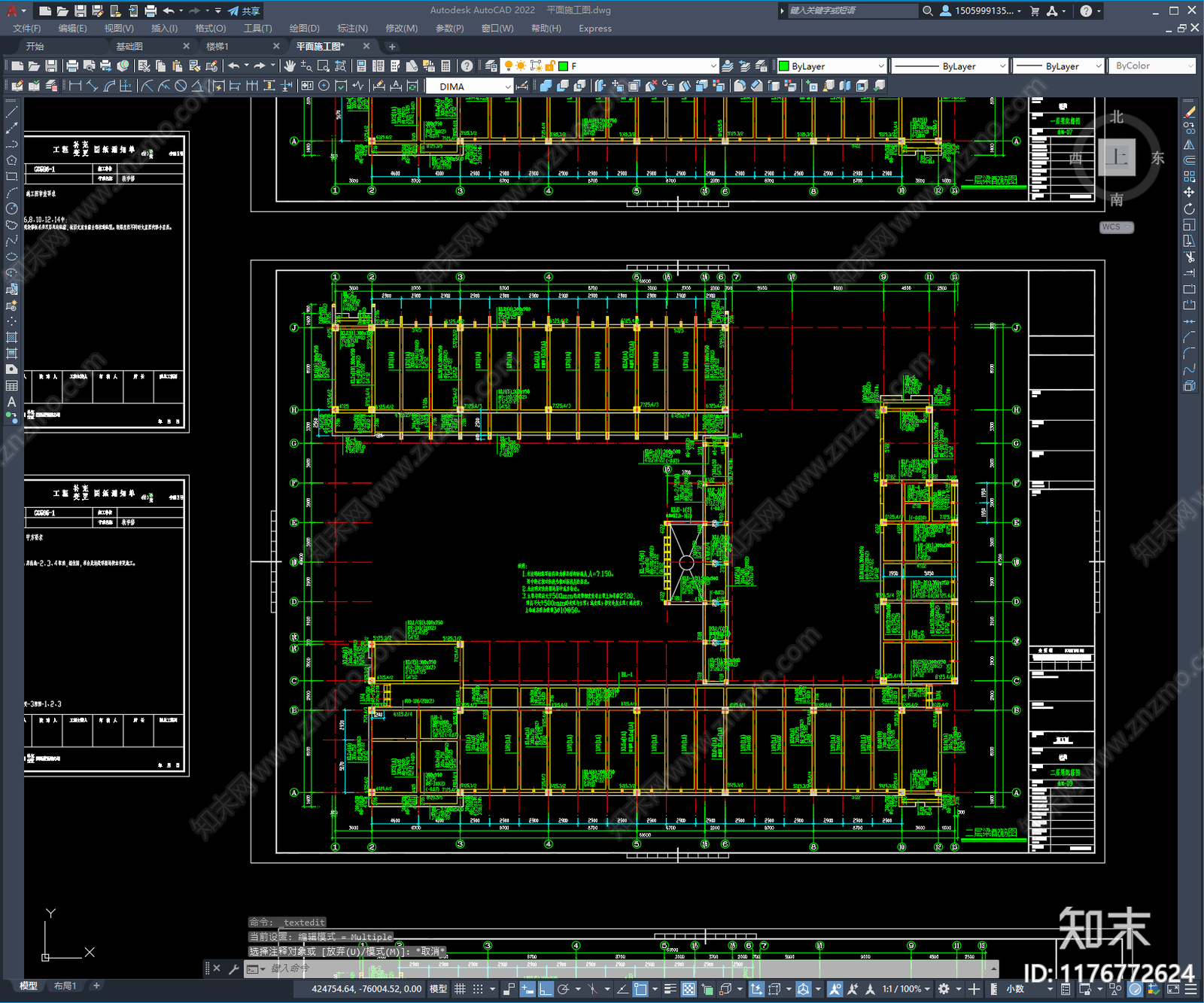The width and height of the screenshot is (1204, 1003).
Task: Toggle drawing grid display in status bar
Action: click(x=460, y=989)
